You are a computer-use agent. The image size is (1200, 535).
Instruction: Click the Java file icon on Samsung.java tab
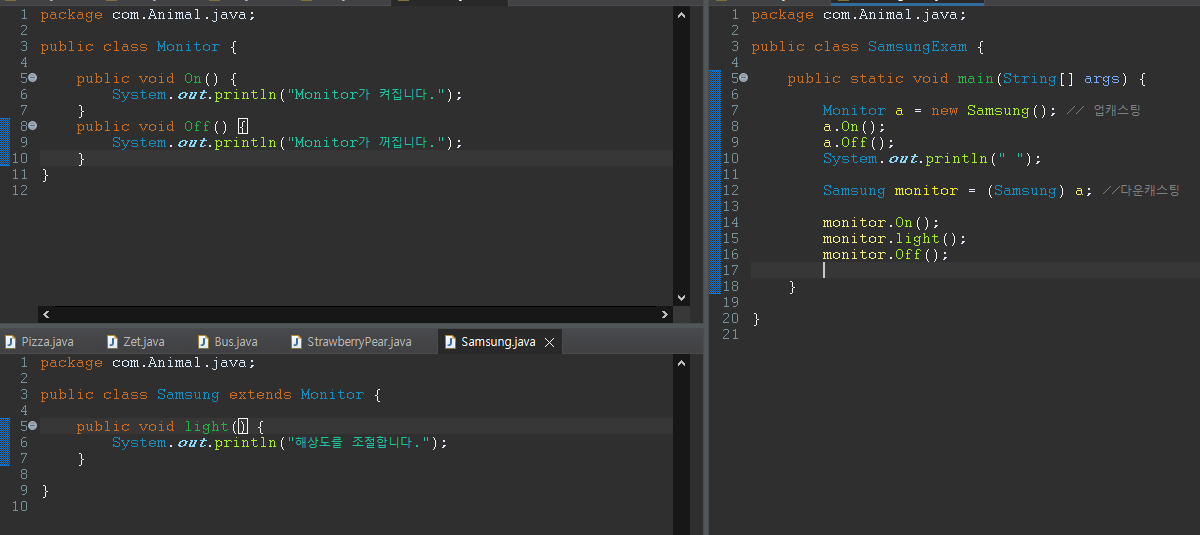coord(449,342)
